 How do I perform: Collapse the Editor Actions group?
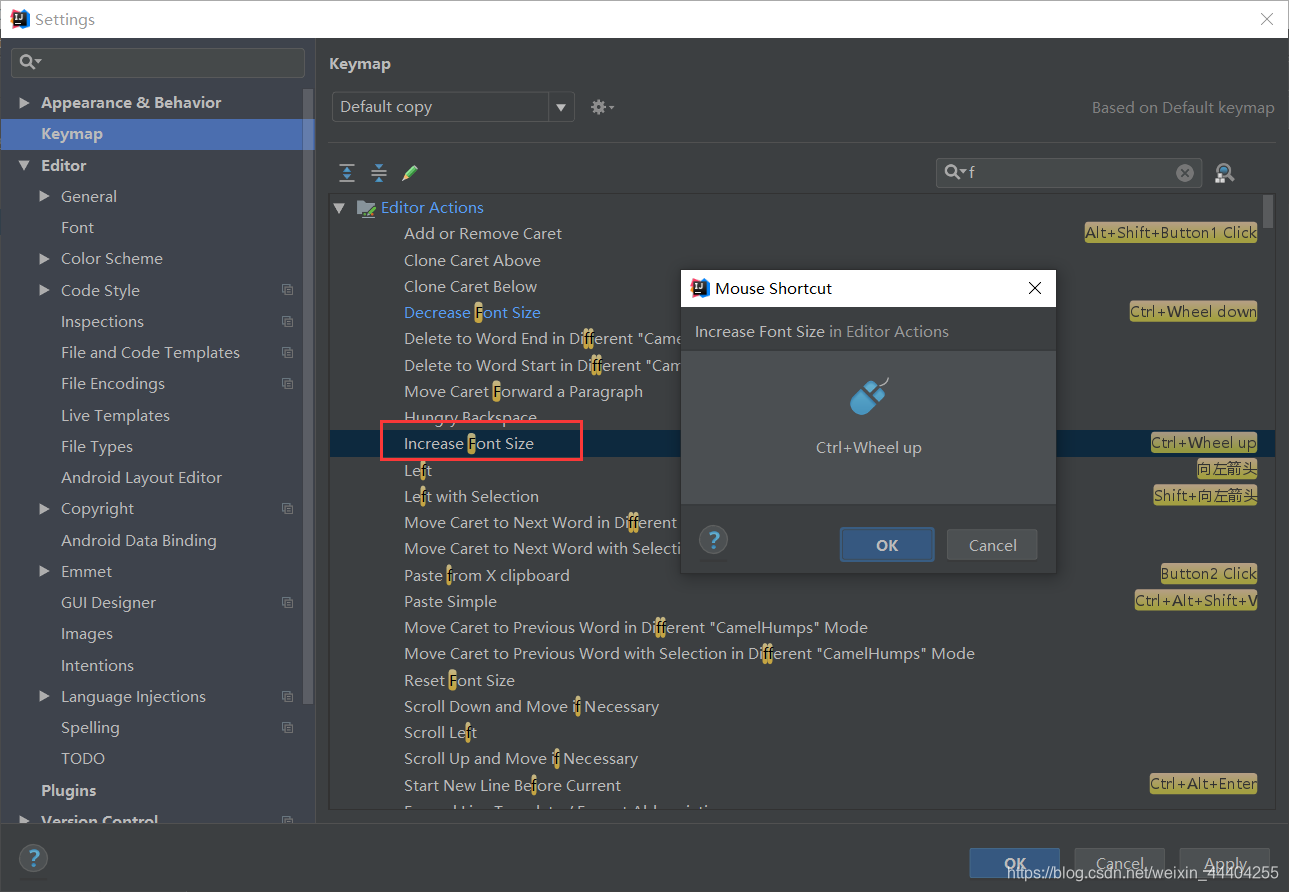point(339,208)
